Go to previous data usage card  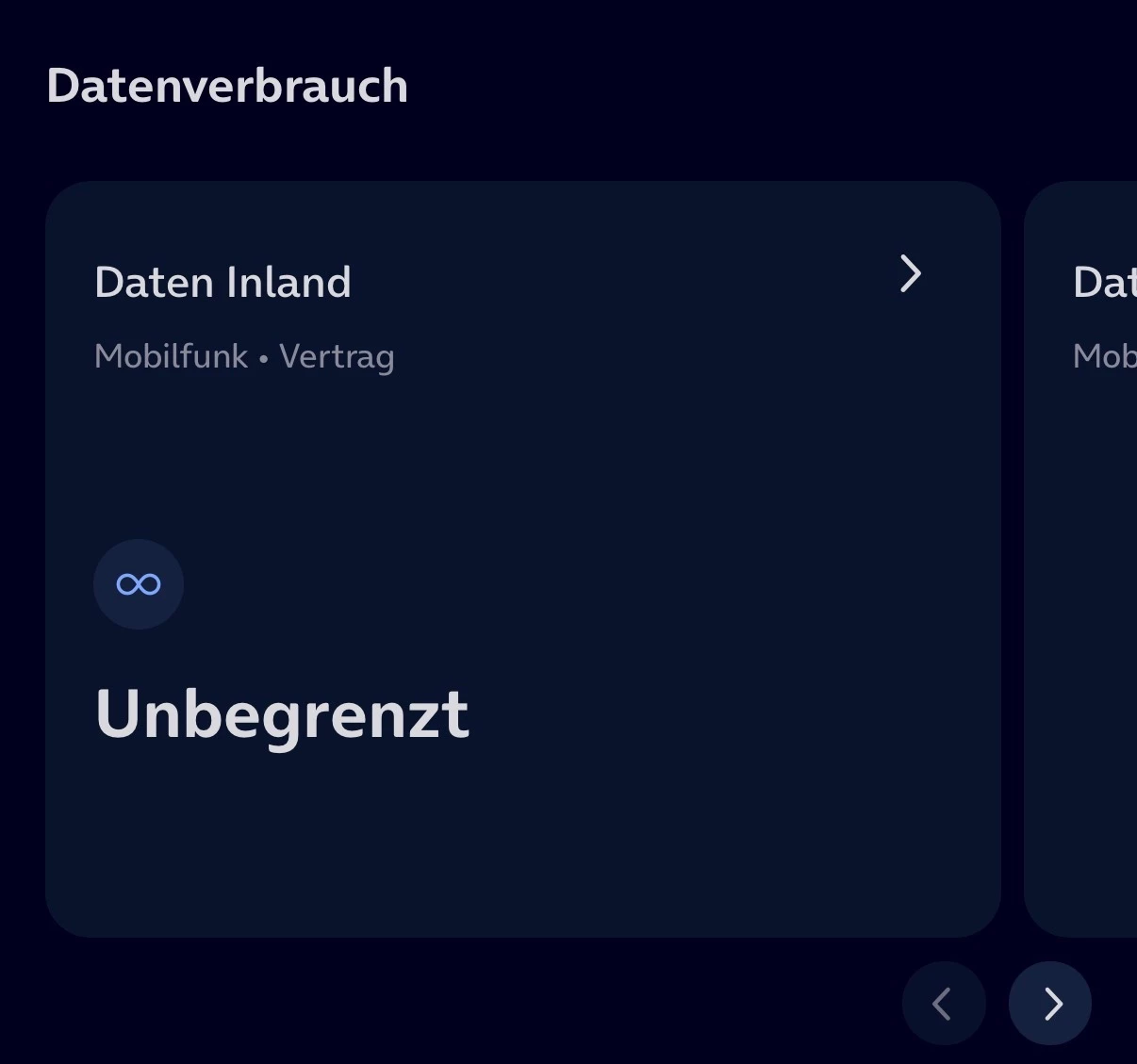pyautogui.click(x=943, y=1004)
